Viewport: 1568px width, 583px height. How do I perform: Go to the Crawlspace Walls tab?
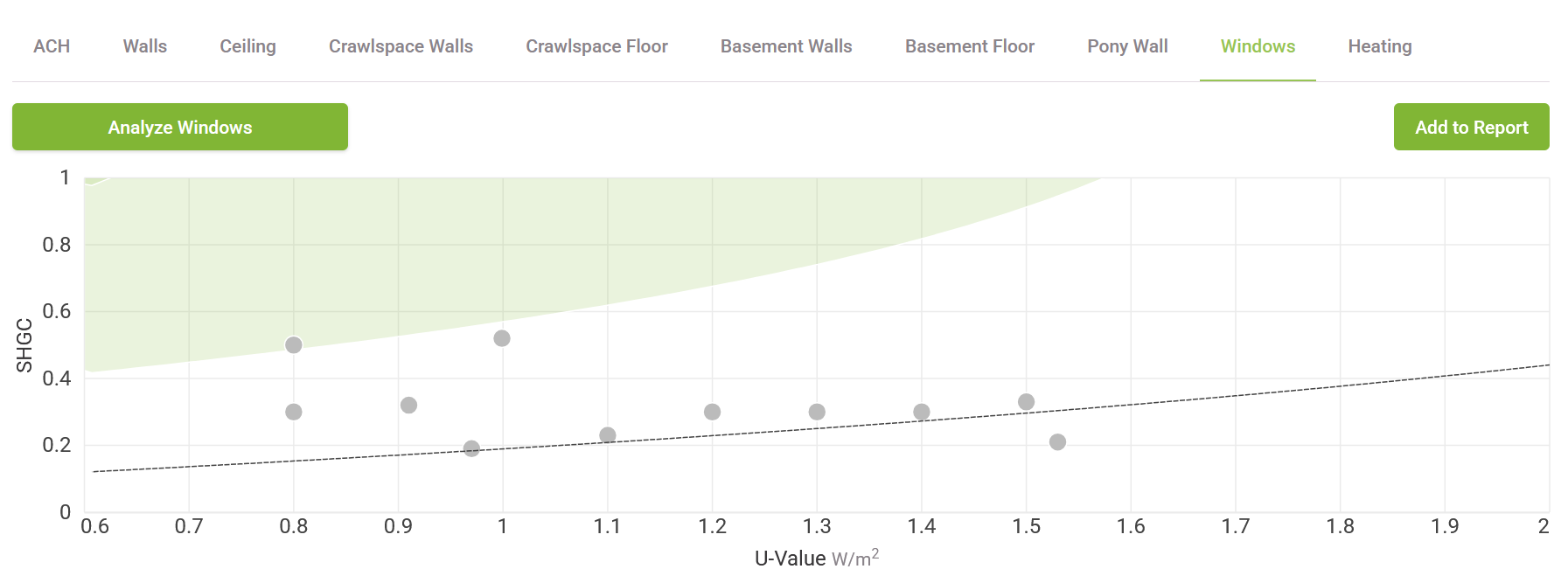tap(401, 46)
